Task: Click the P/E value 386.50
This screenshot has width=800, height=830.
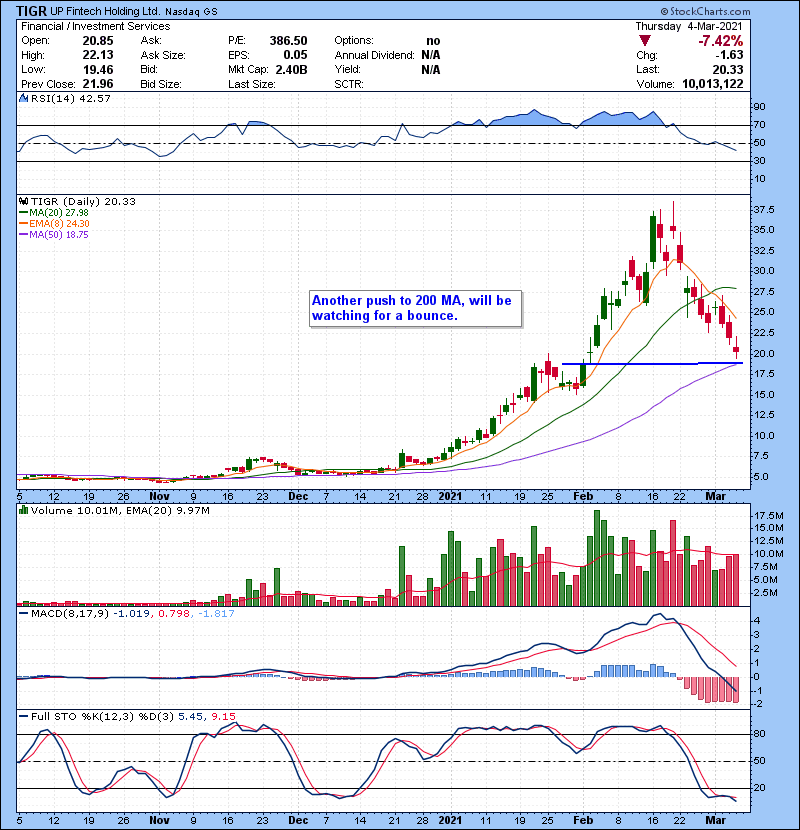Action: click(288, 41)
